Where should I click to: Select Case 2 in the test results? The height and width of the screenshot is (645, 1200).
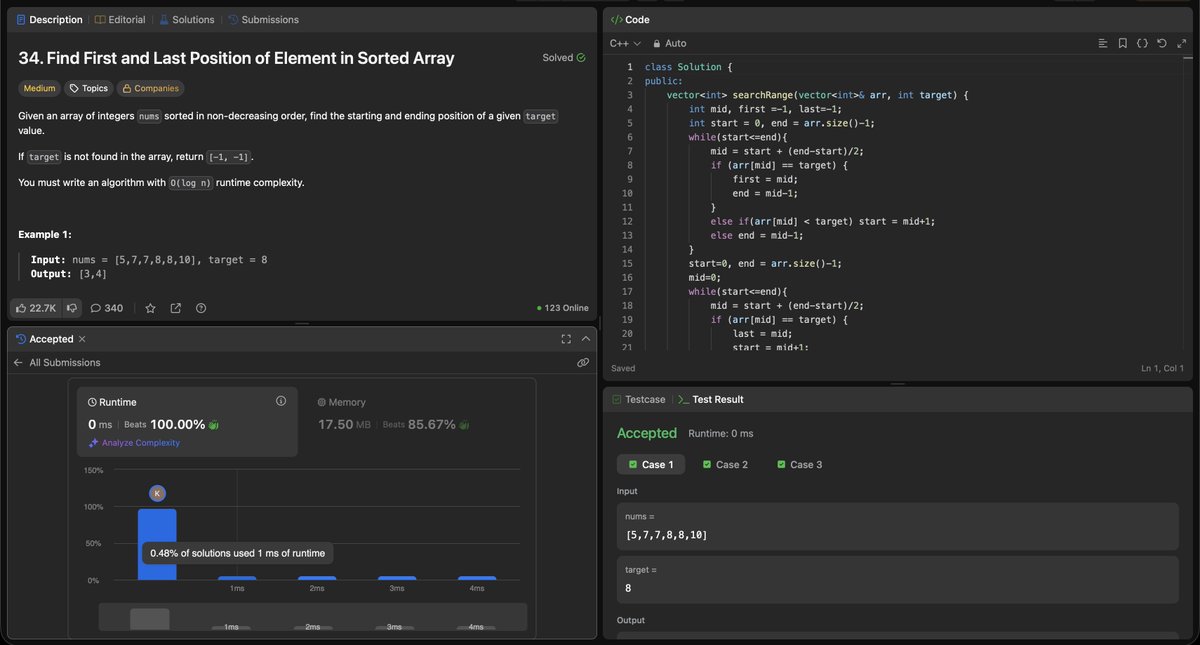[x=726, y=464]
